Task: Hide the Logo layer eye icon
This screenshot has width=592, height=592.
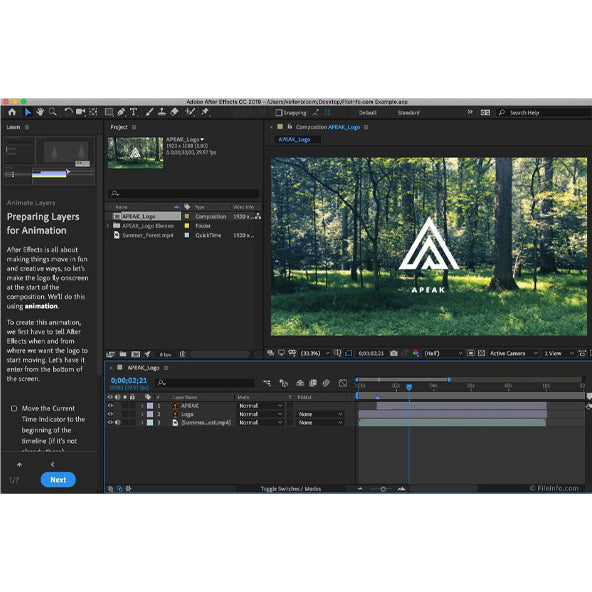Action: point(110,414)
